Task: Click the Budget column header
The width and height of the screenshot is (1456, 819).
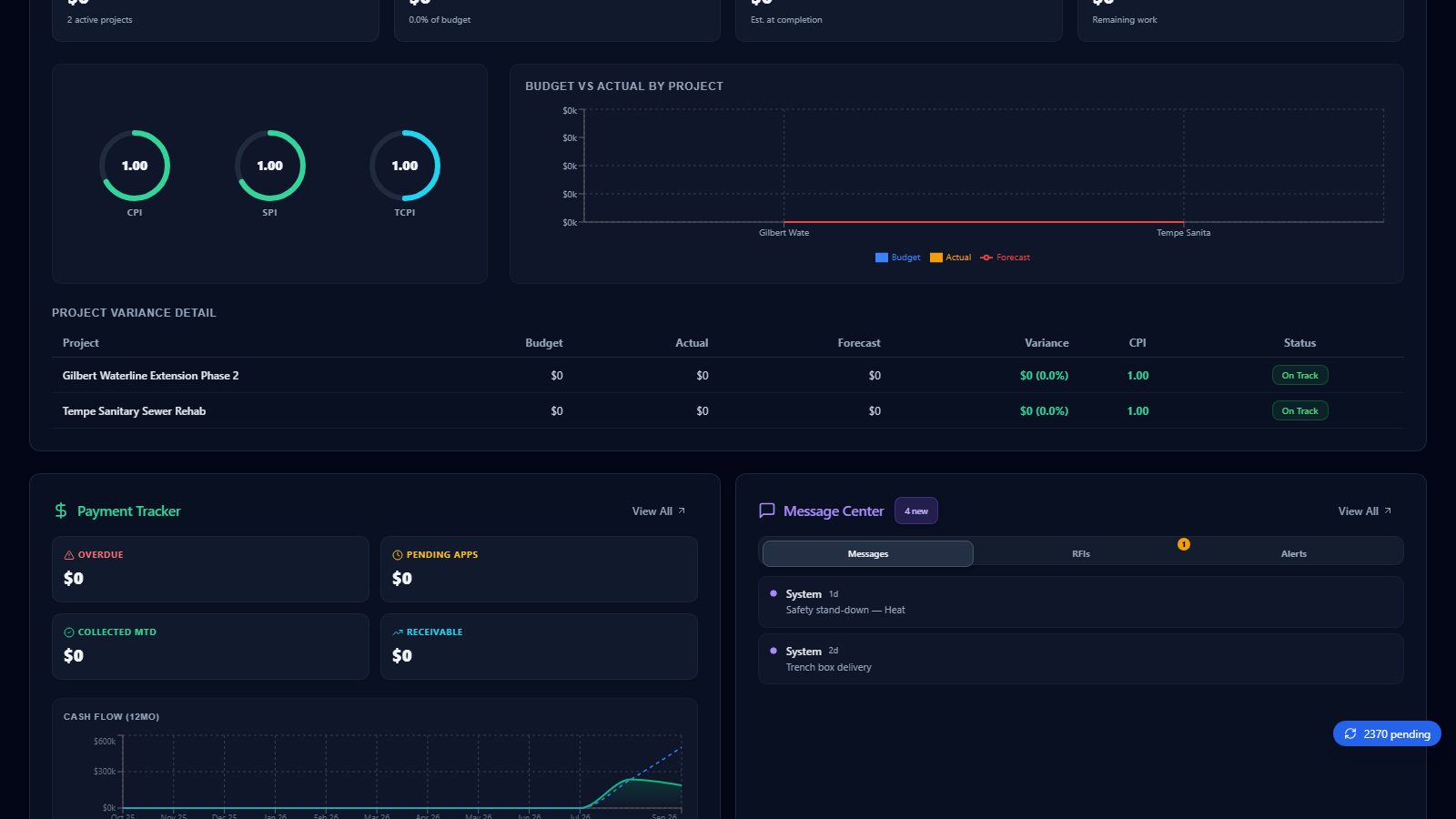Action: pyautogui.click(x=544, y=343)
